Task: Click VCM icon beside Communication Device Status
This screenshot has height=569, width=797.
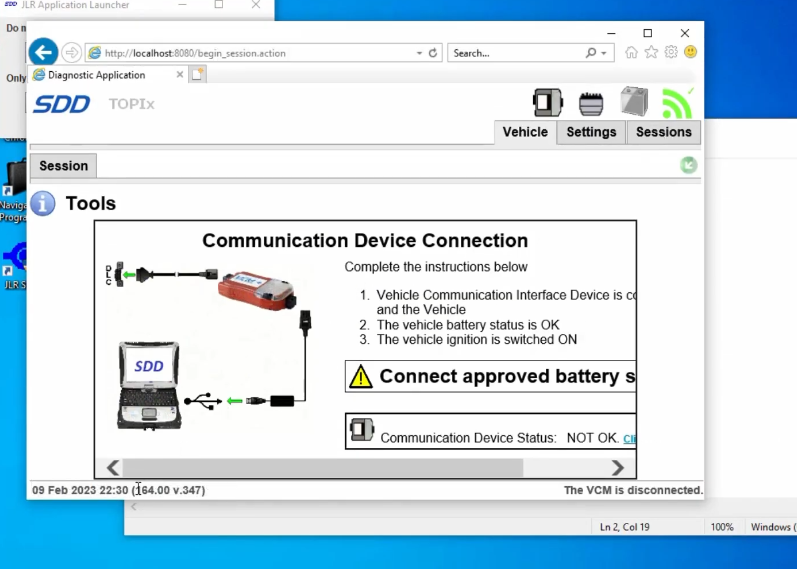Action: pyautogui.click(x=362, y=430)
